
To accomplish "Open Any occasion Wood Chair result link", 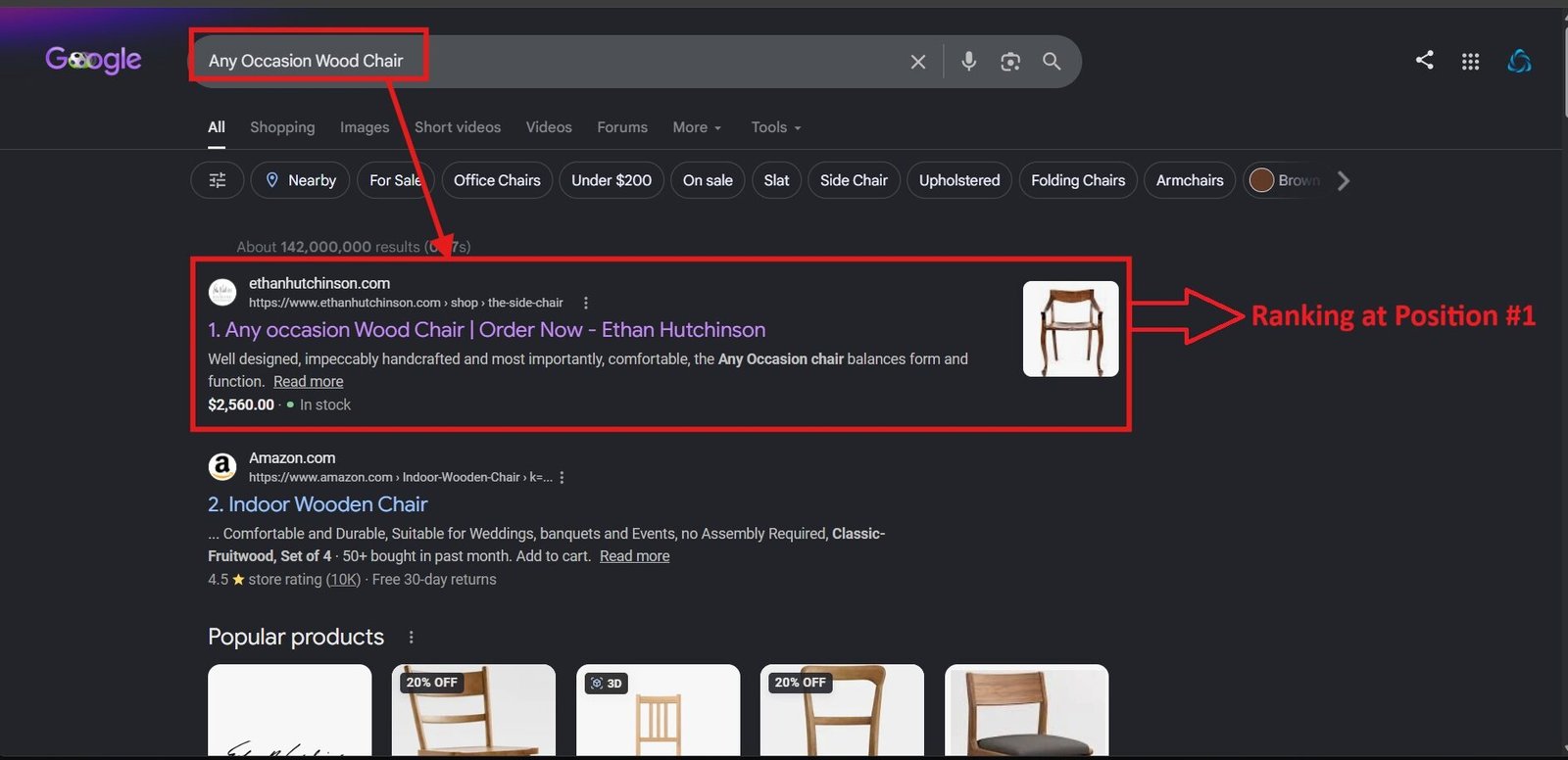I will tap(487, 330).
